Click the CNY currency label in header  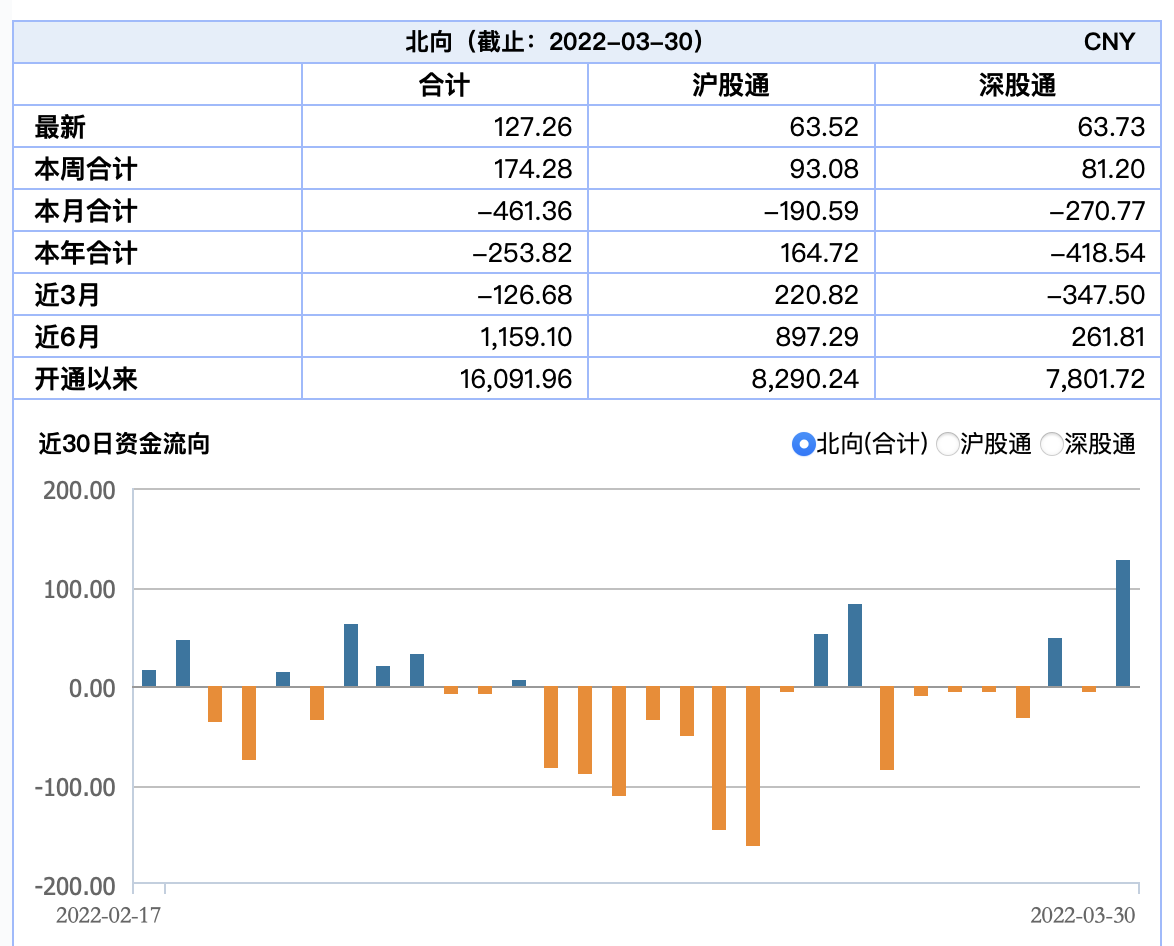pos(1109,41)
